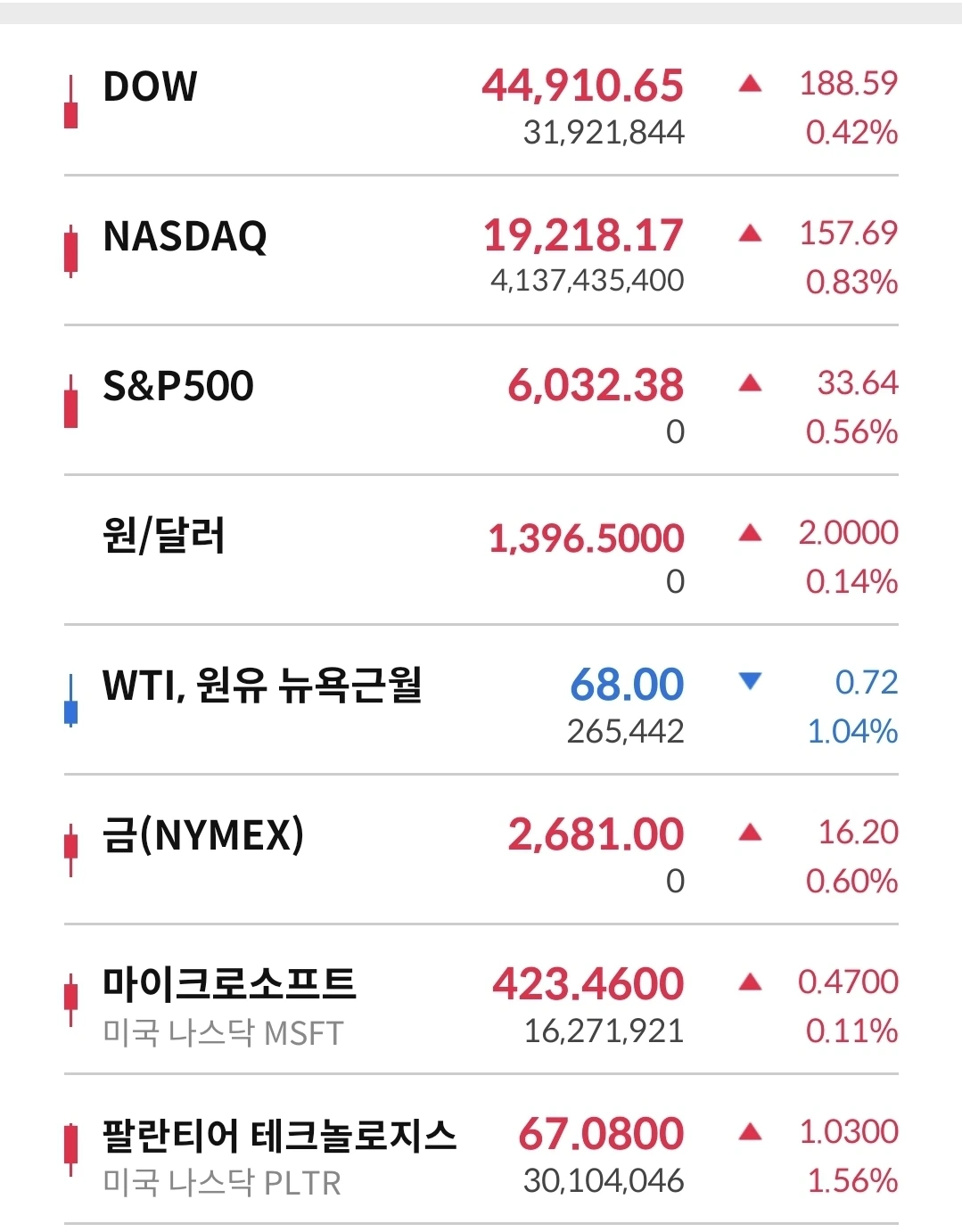Tap the WTI blue down-arrow indicator
Image resolution: width=962 pixels, height=1232 pixels.
coord(751,682)
